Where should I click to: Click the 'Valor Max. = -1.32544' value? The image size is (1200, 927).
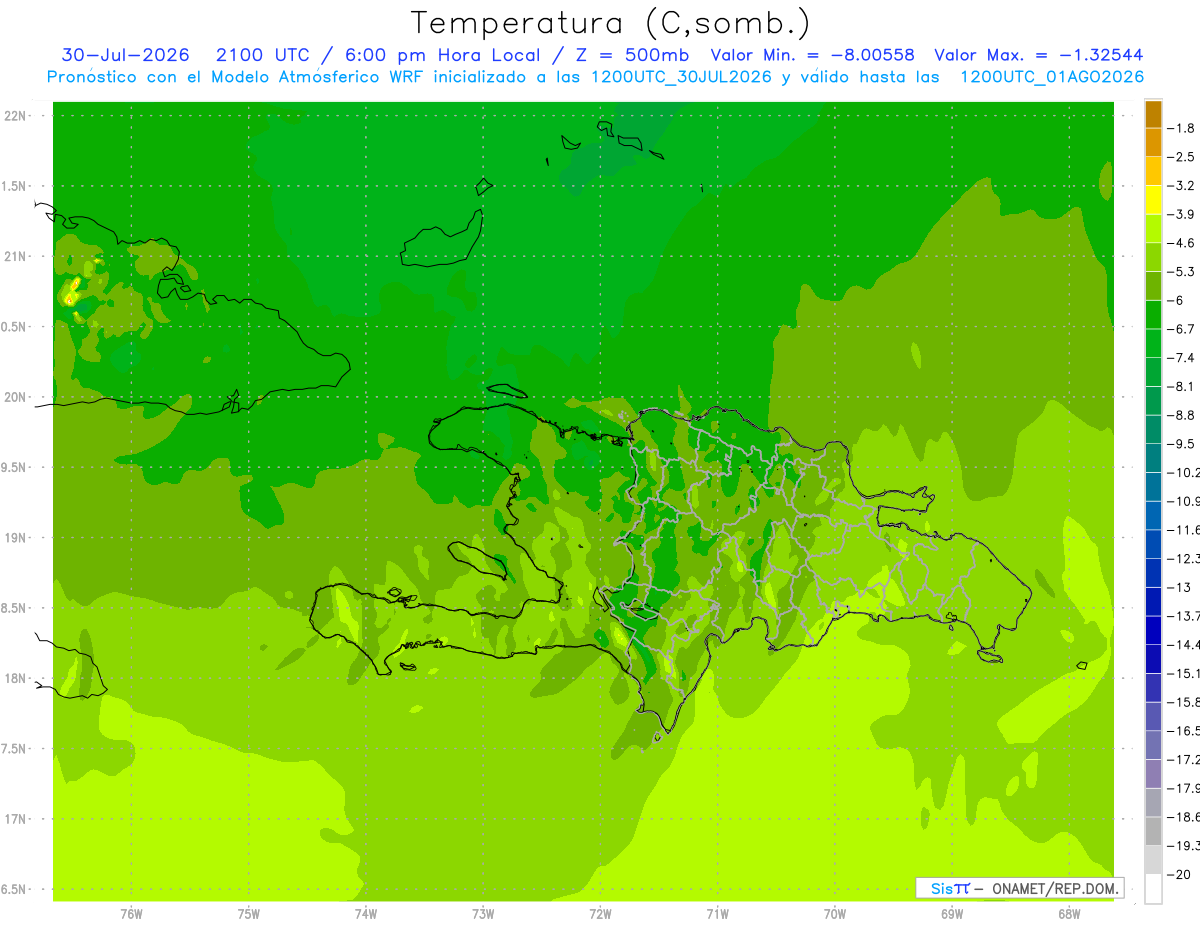tap(1039, 55)
